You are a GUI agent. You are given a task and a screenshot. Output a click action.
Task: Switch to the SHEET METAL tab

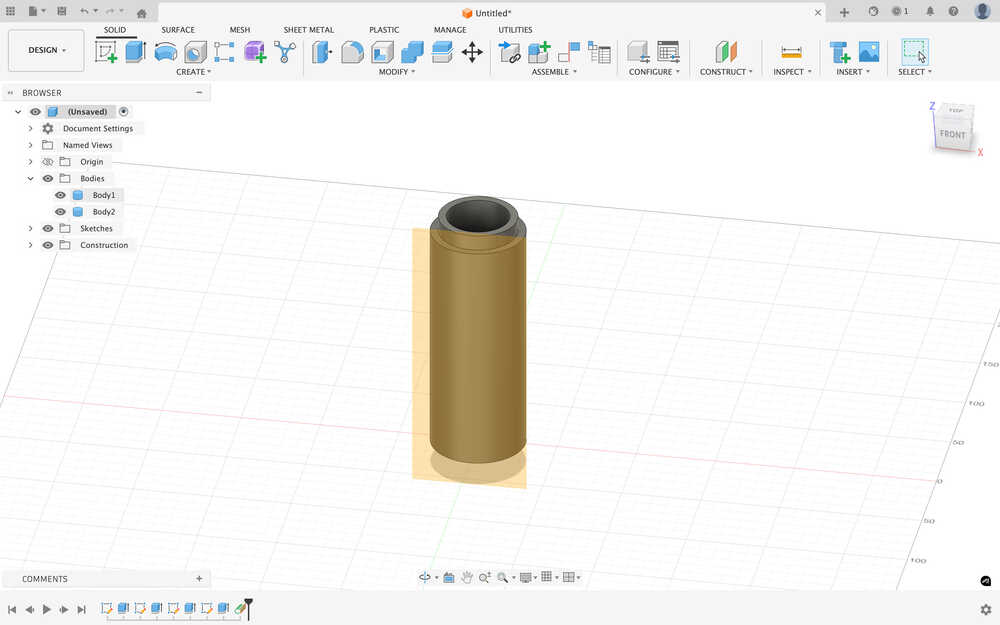[309, 30]
